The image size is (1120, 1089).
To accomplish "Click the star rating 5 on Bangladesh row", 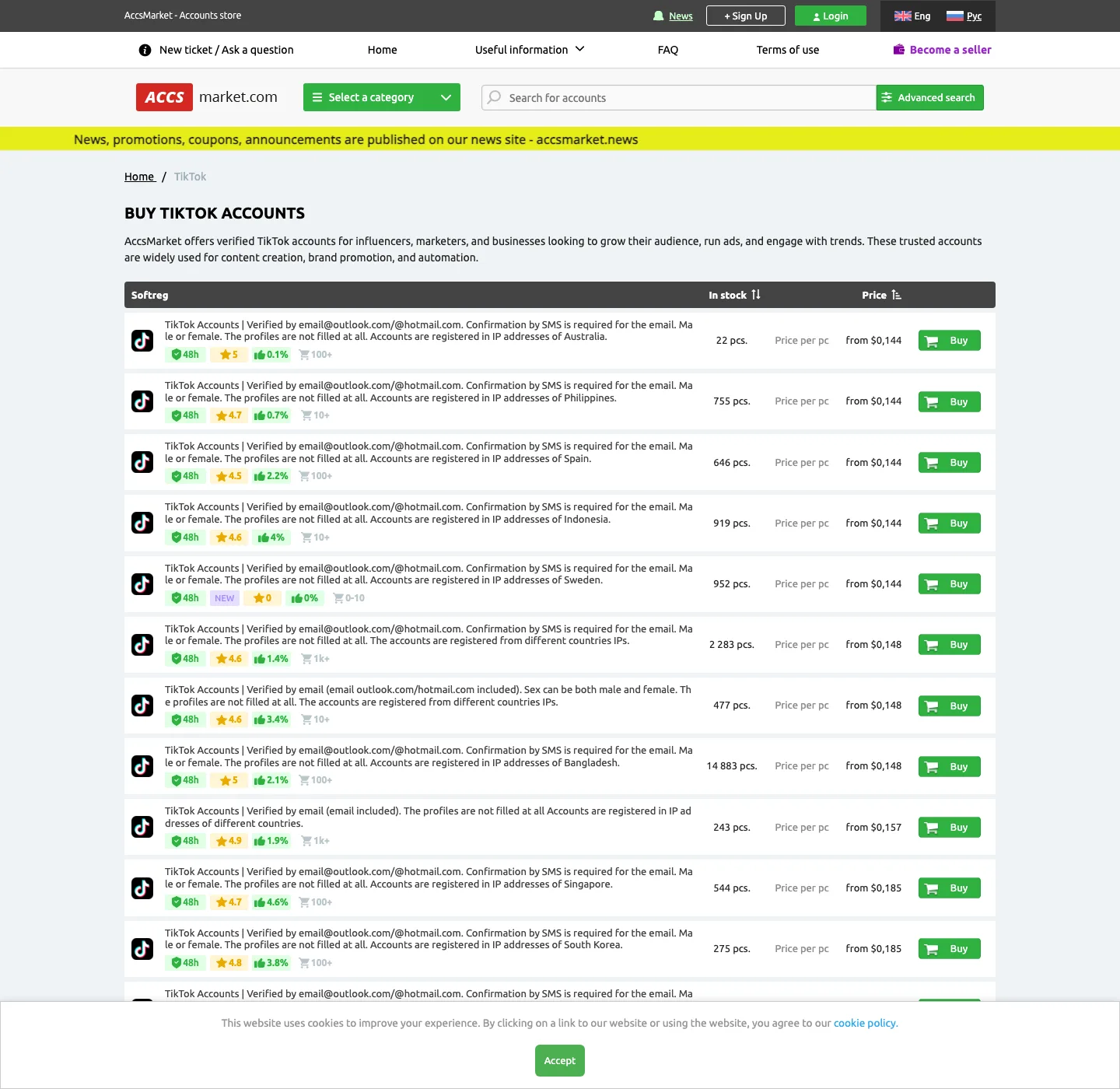I will coord(229,780).
